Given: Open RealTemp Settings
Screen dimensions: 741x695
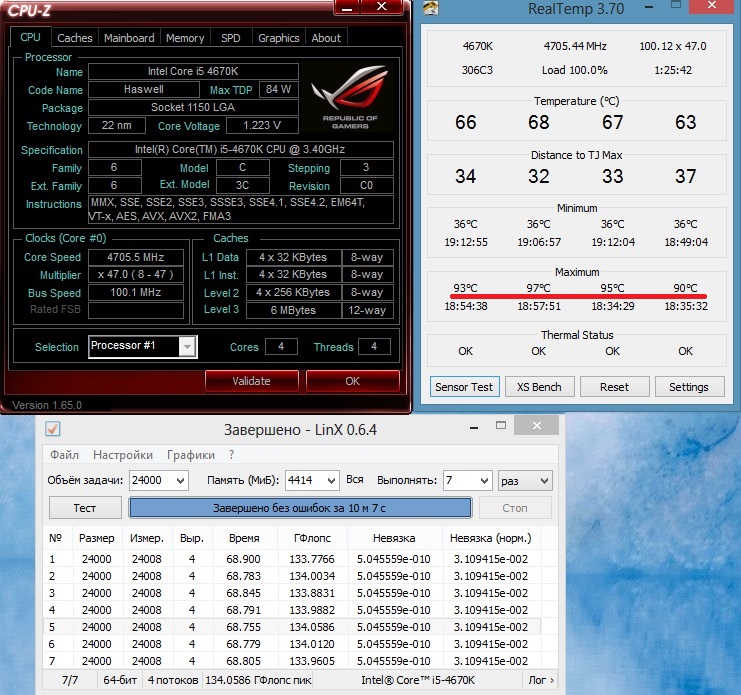Looking at the screenshot, I should 689,387.
